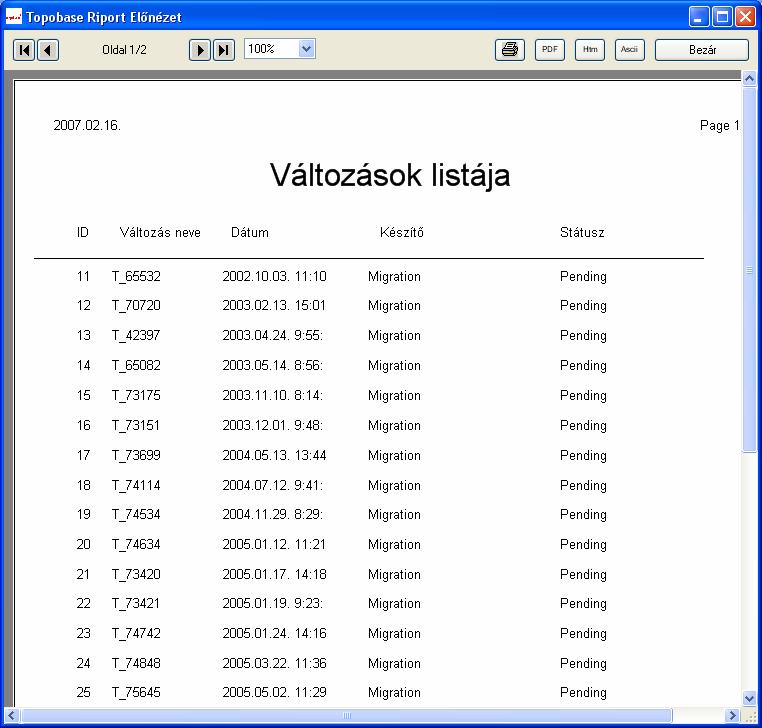Close the Topobase Riport Előnézet window
The width and height of the screenshot is (762, 728).
coord(745,17)
